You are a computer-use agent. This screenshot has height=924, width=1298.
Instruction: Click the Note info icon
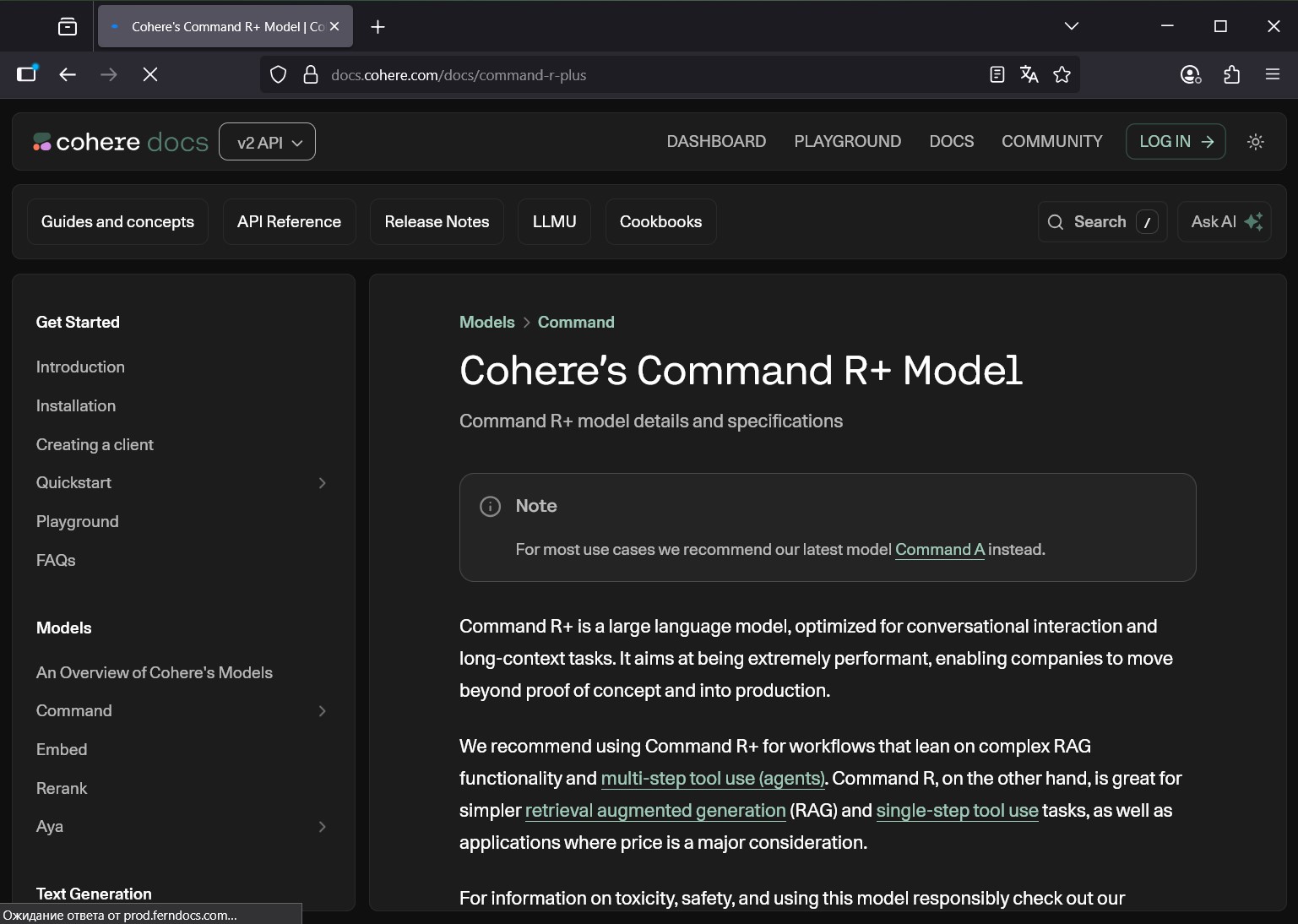(490, 506)
